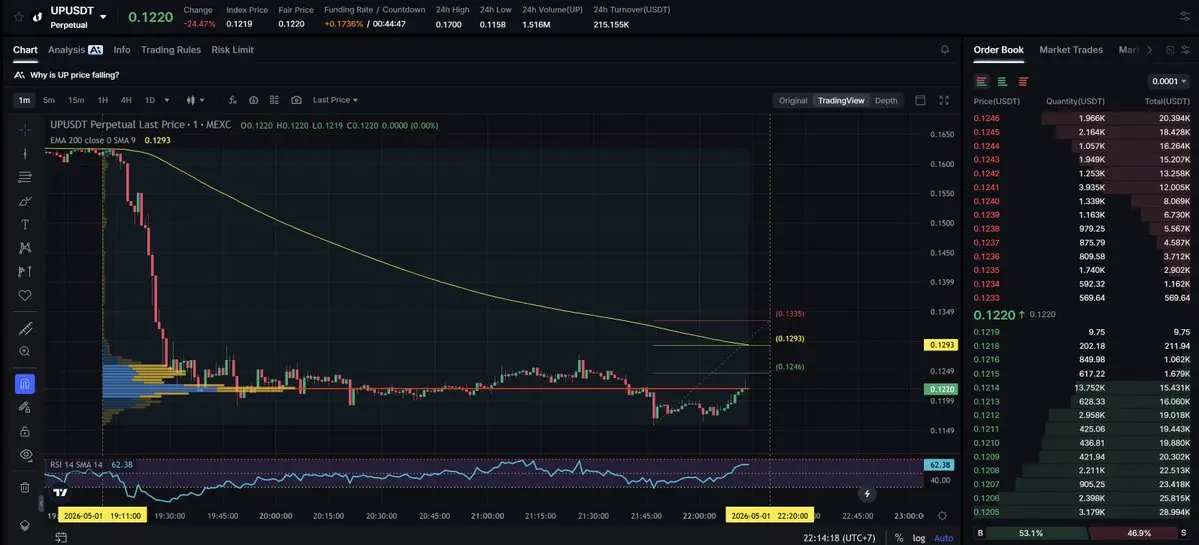Select the 15m timeframe
1199x545 pixels.
pos(76,100)
